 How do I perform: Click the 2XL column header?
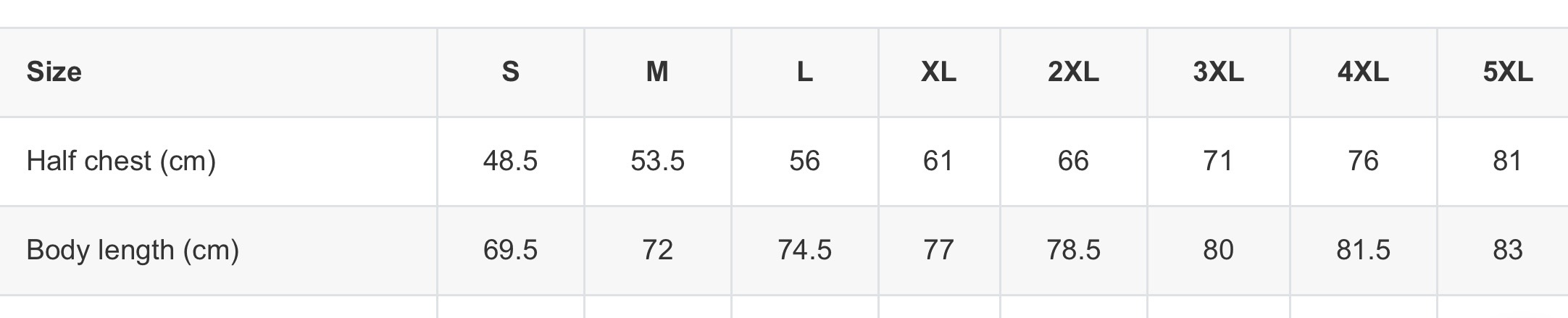click(1073, 72)
